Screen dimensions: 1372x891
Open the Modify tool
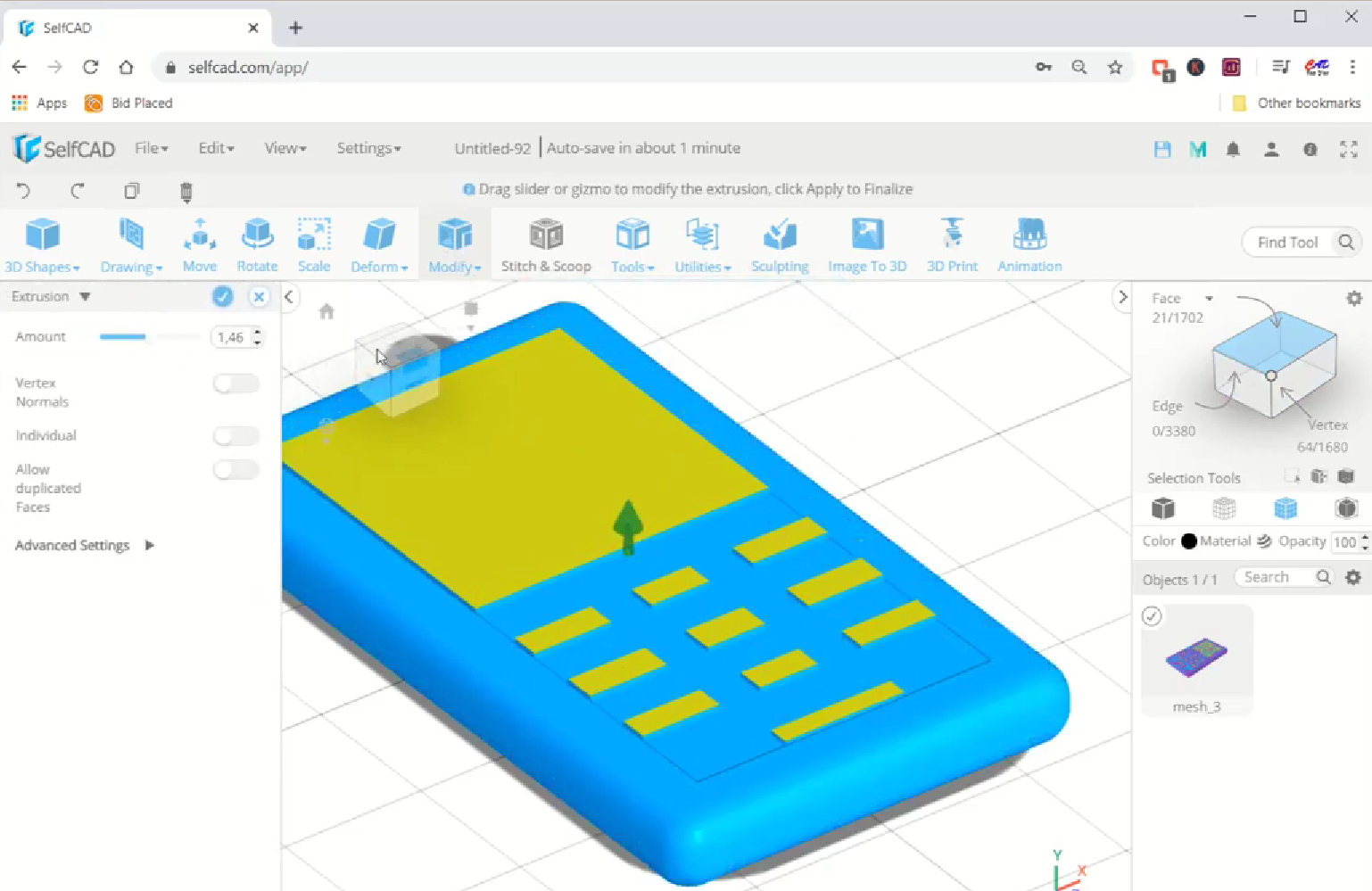point(455,244)
